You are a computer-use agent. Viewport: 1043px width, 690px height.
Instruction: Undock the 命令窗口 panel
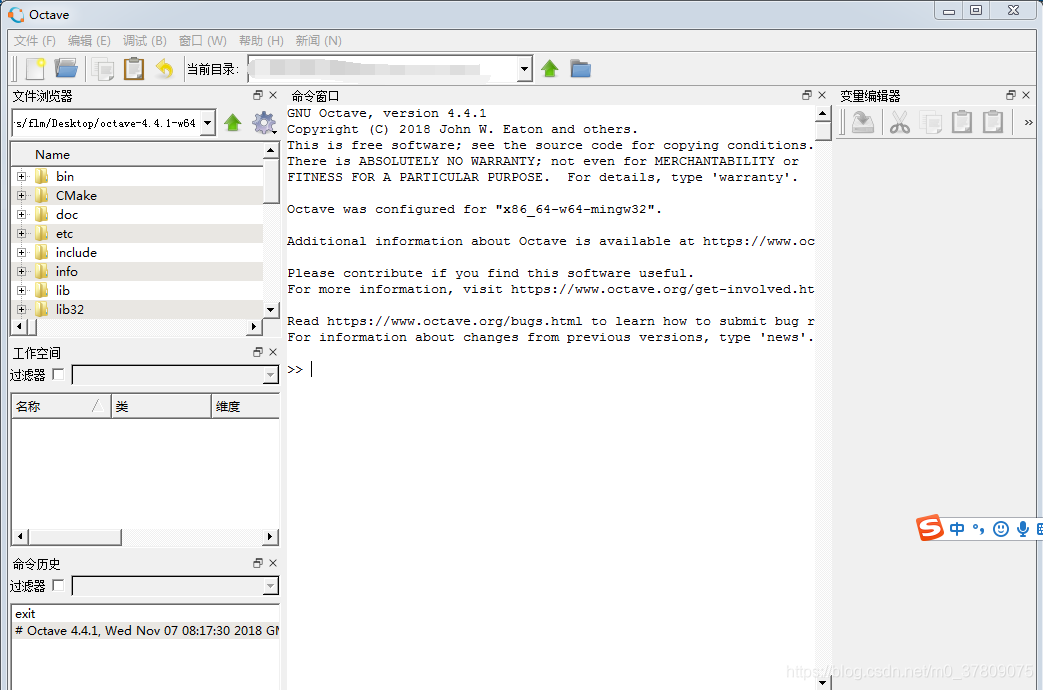click(807, 95)
